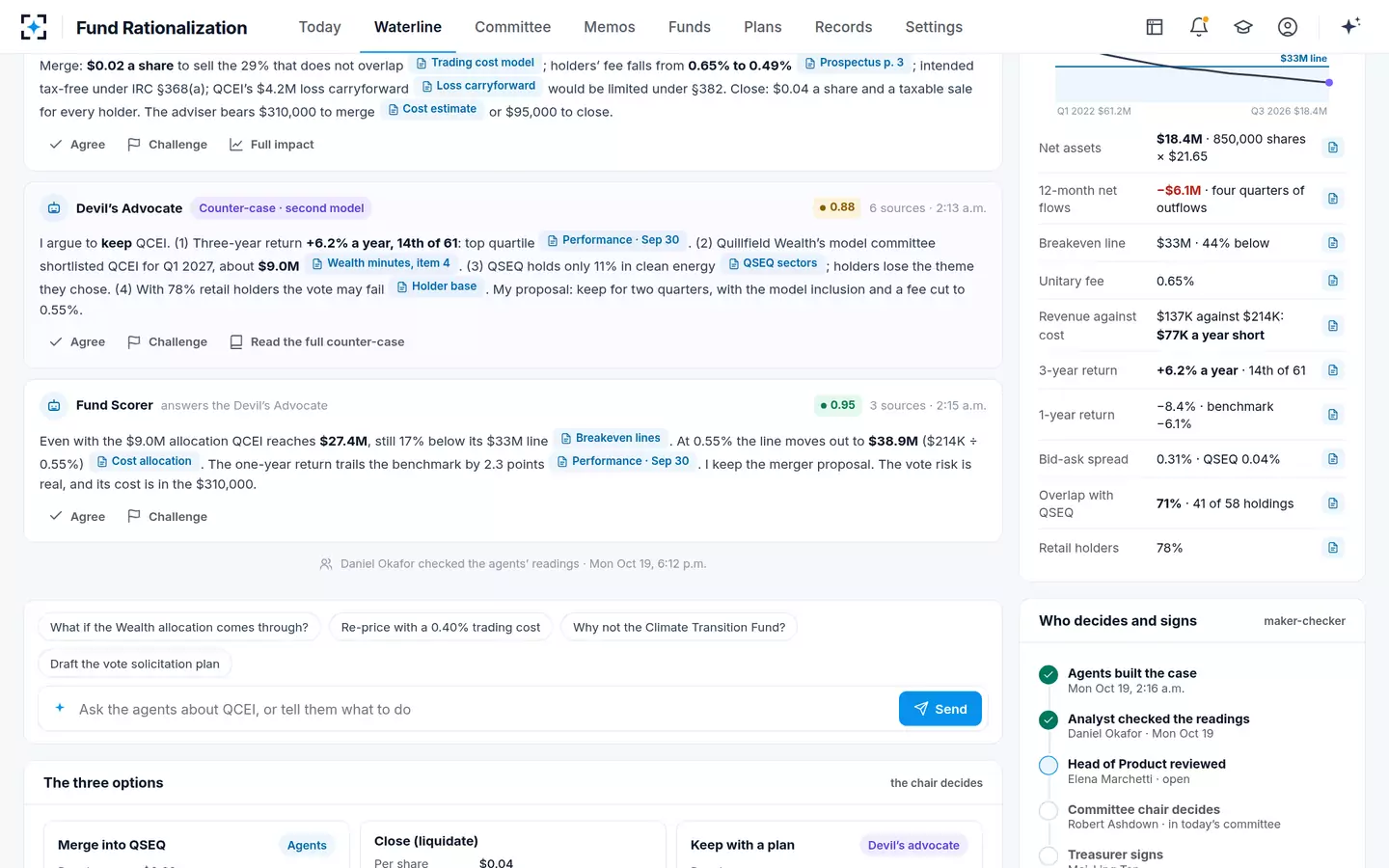Image resolution: width=1389 pixels, height=868 pixels.
Task: Click the Fund Rationalization logo icon
Action: (x=34, y=27)
